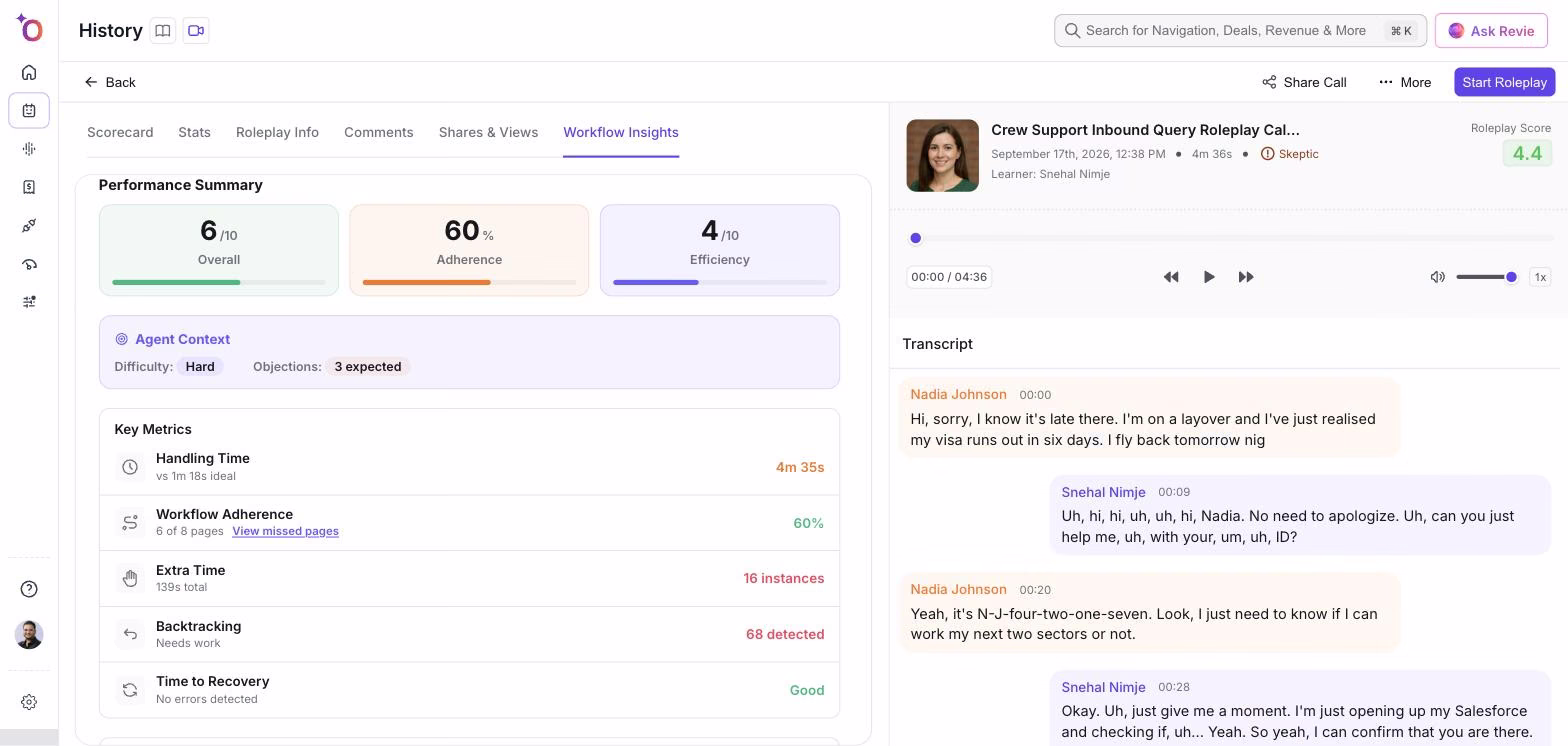Open the sliders configuration sidebar icon

(x=29, y=302)
